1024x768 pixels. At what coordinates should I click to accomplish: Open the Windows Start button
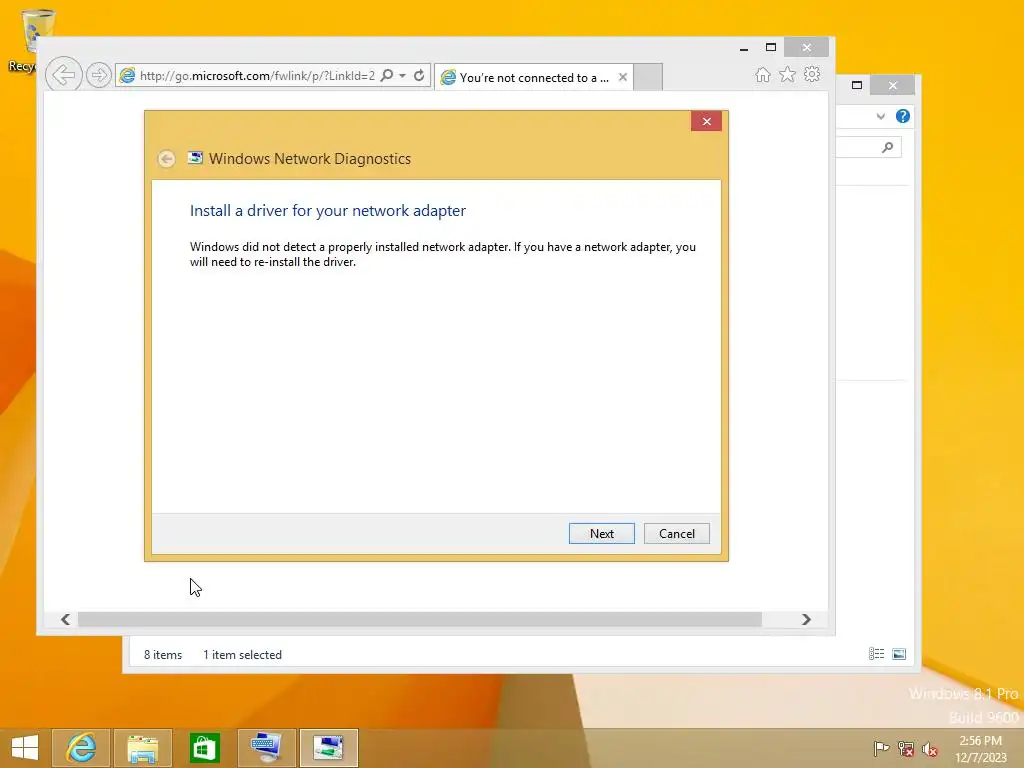(x=25, y=748)
